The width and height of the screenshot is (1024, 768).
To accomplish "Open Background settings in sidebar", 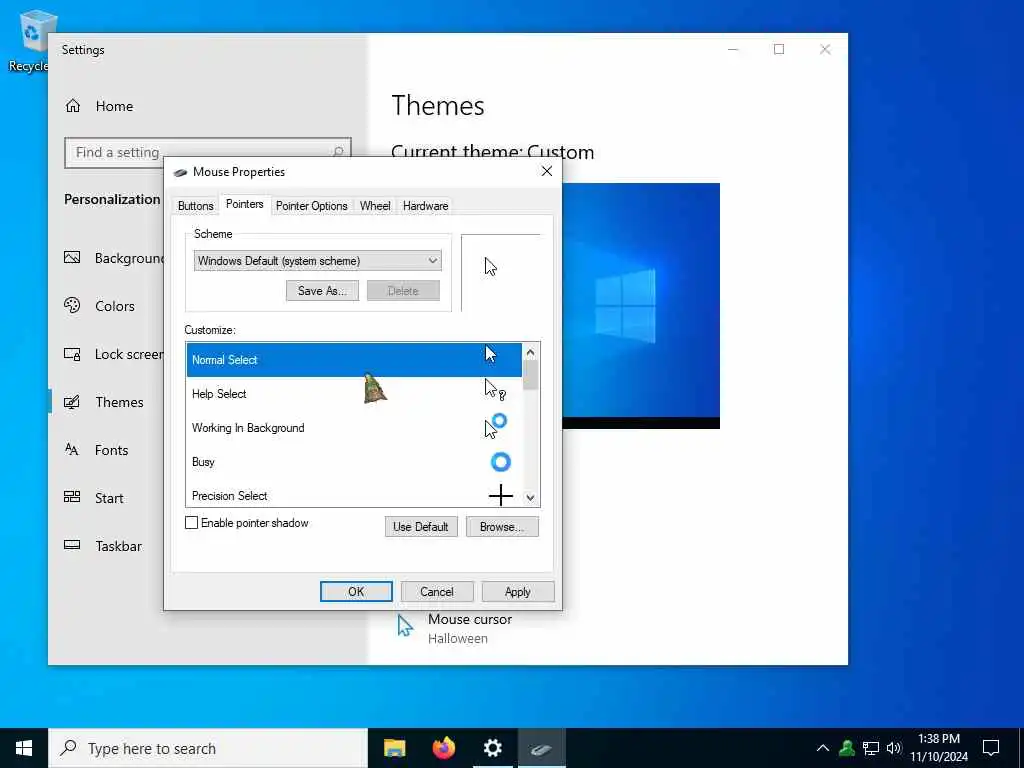I will coord(114,258).
